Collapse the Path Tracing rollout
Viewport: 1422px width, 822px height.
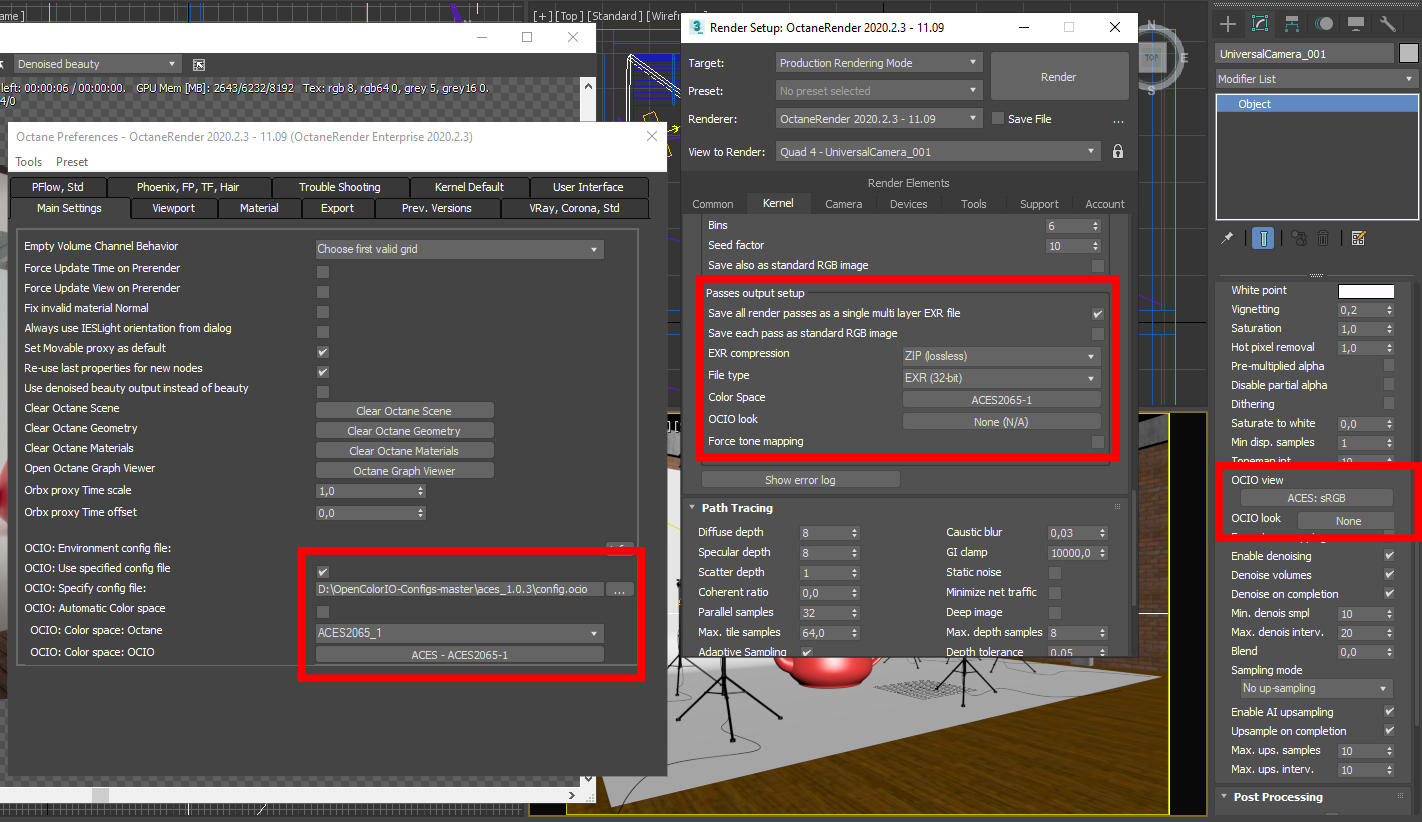tap(737, 508)
